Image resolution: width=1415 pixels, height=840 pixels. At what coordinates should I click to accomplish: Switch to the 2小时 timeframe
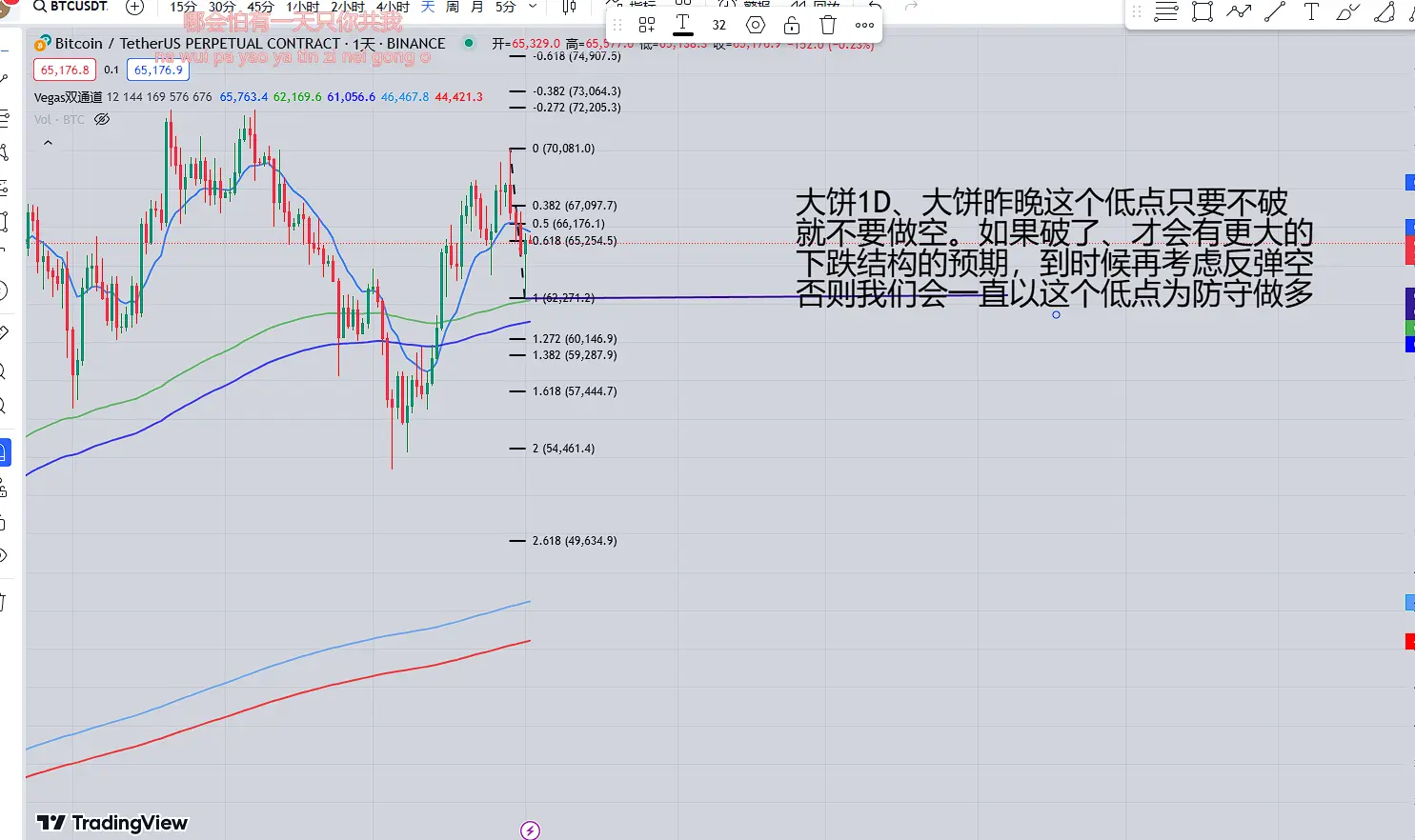pyautogui.click(x=348, y=7)
